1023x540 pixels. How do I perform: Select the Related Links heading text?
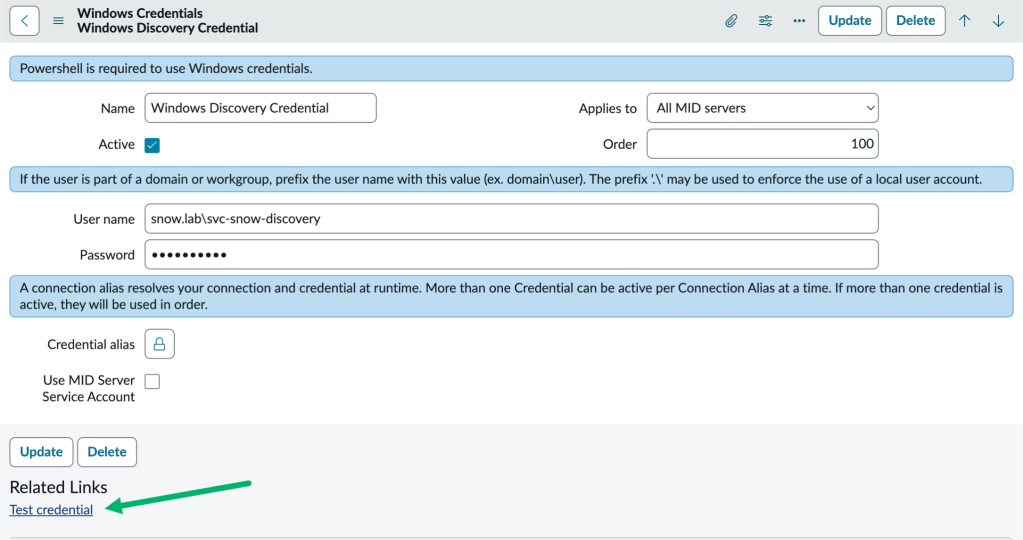(x=58, y=487)
